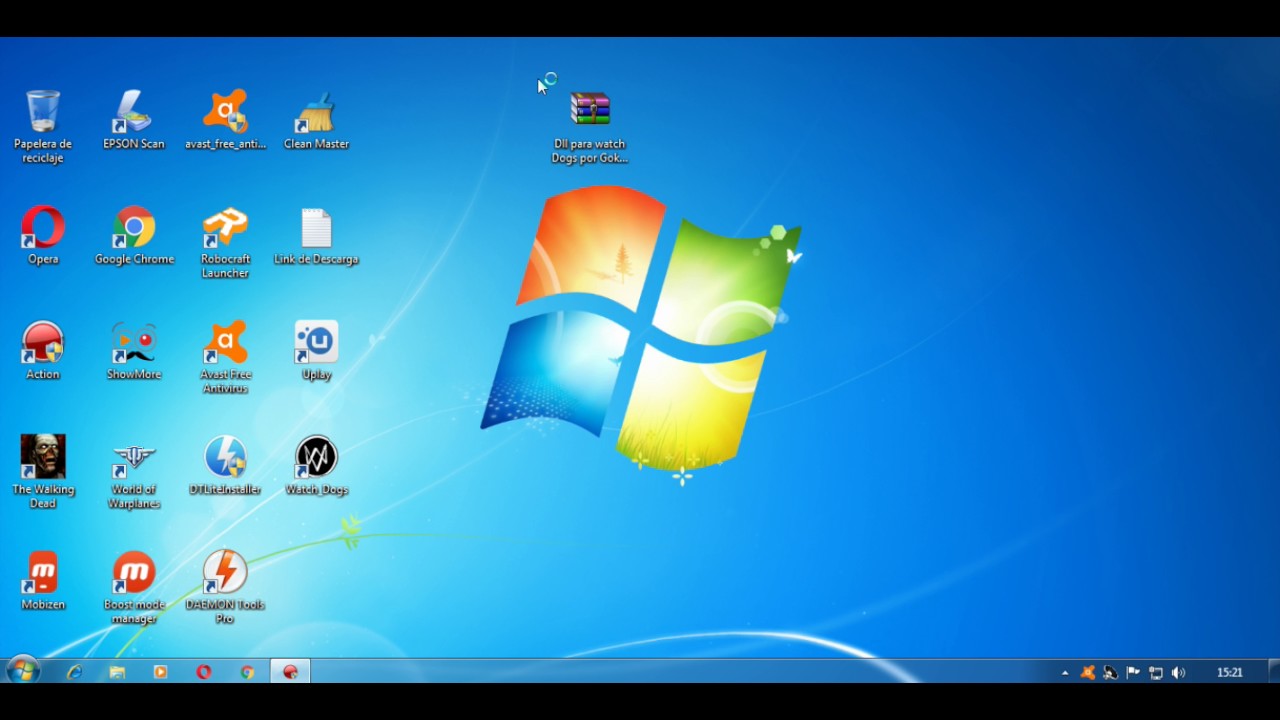Screen dimensions: 1280x720
Task: Select The Walking Dead game icon
Action: point(43,472)
